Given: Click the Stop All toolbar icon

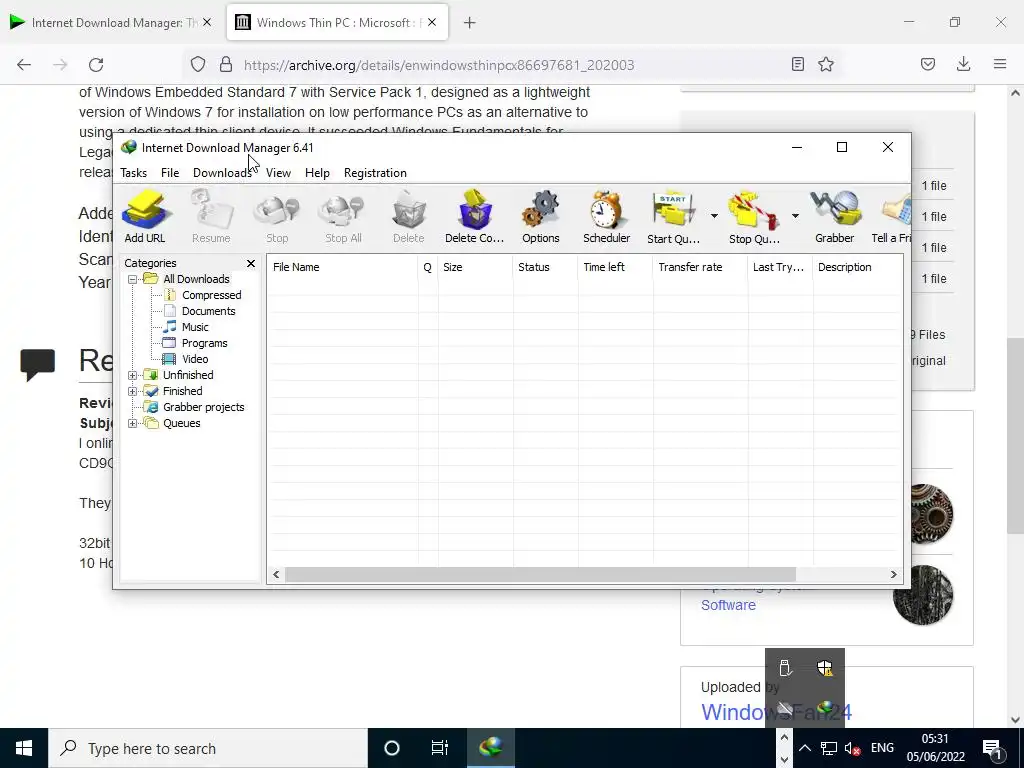Looking at the screenshot, I should click(x=343, y=217).
